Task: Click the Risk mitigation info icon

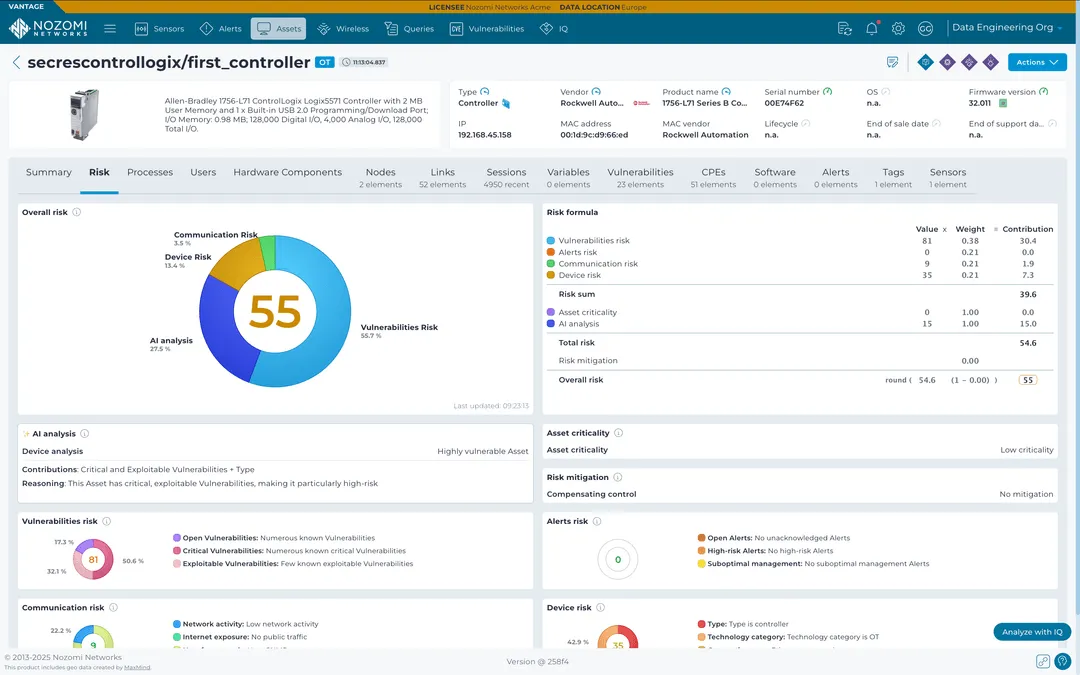Action: [618, 477]
